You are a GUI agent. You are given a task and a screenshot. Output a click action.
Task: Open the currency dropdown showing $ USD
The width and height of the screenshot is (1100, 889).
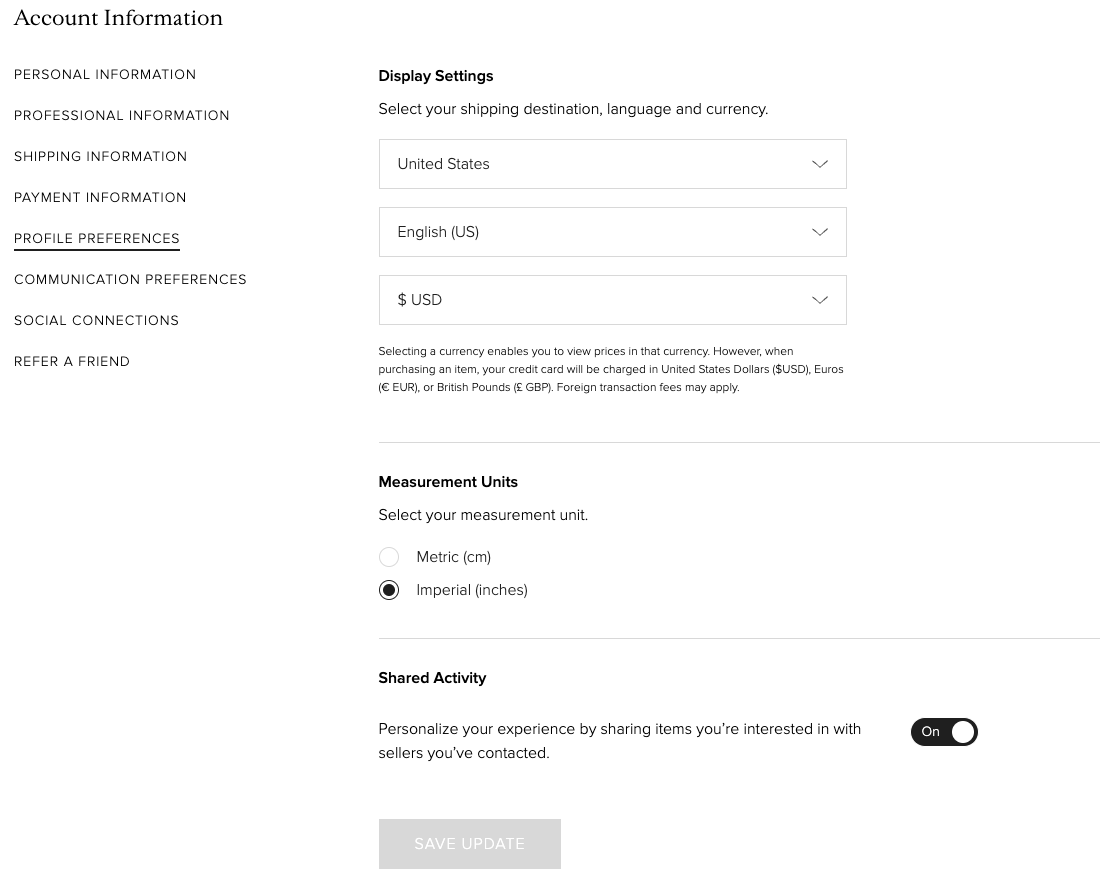point(612,299)
